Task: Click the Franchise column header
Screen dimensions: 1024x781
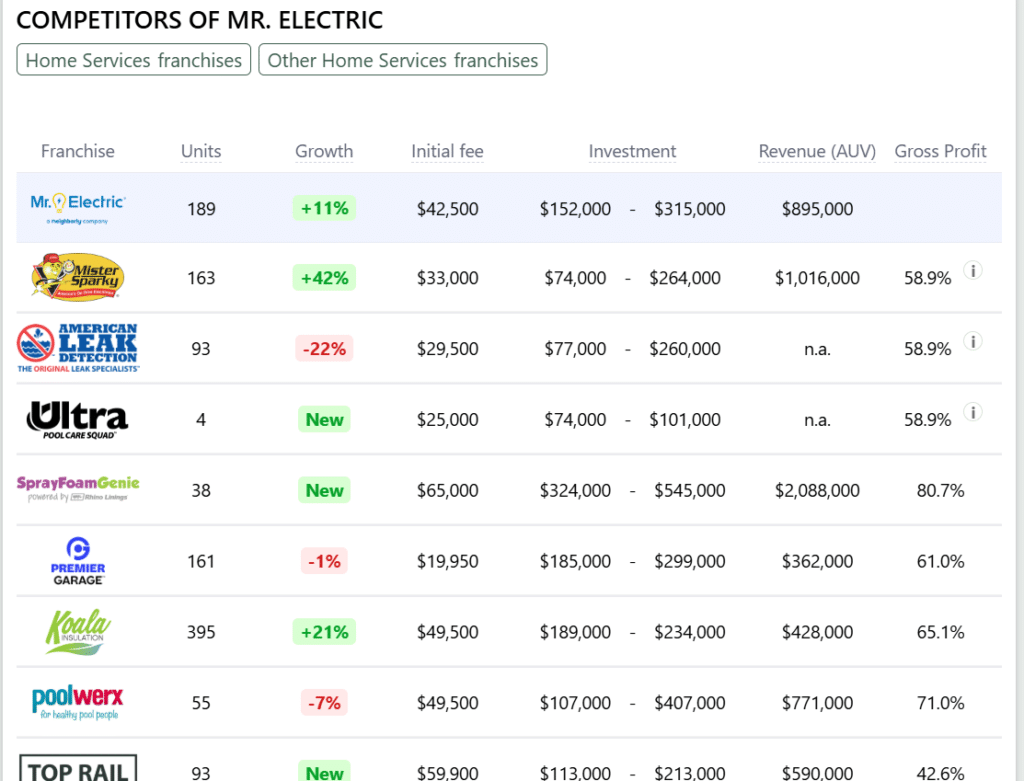Action: [78, 151]
